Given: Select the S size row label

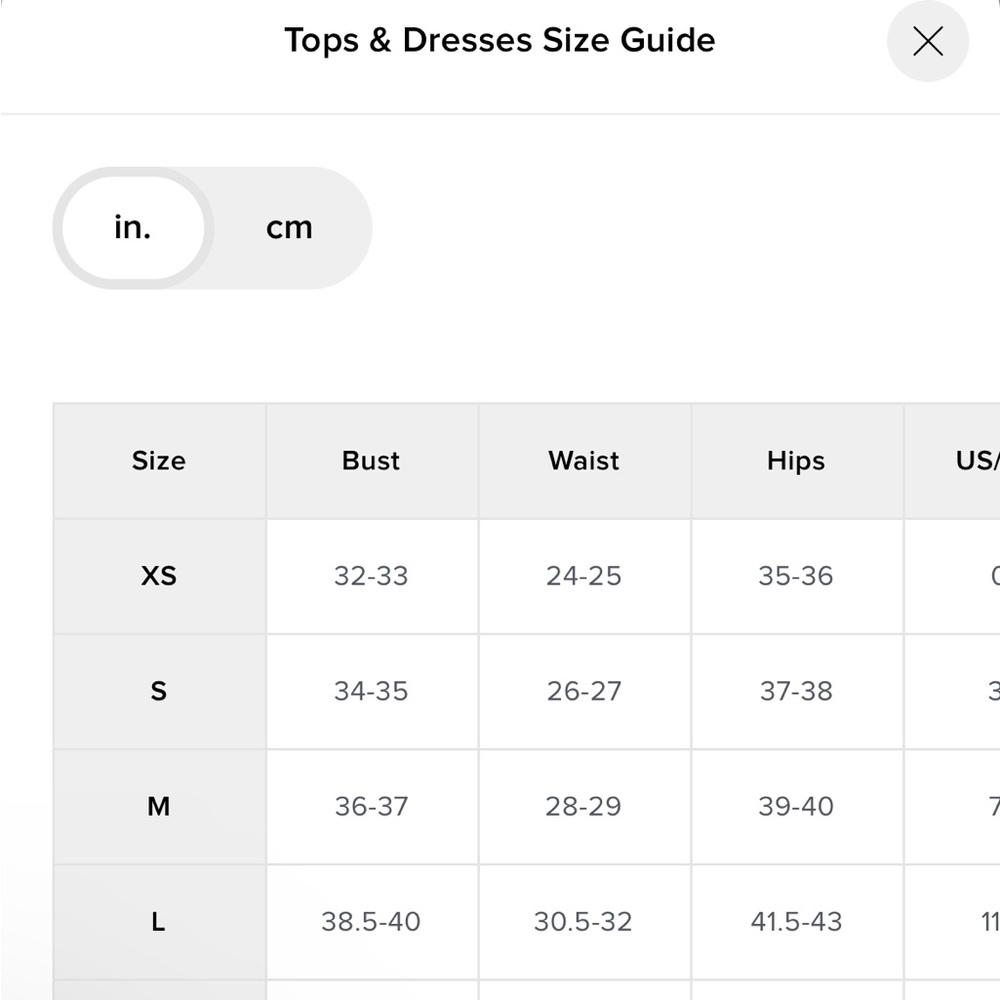Looking at the screenshot, I should [x=159, y=691].
